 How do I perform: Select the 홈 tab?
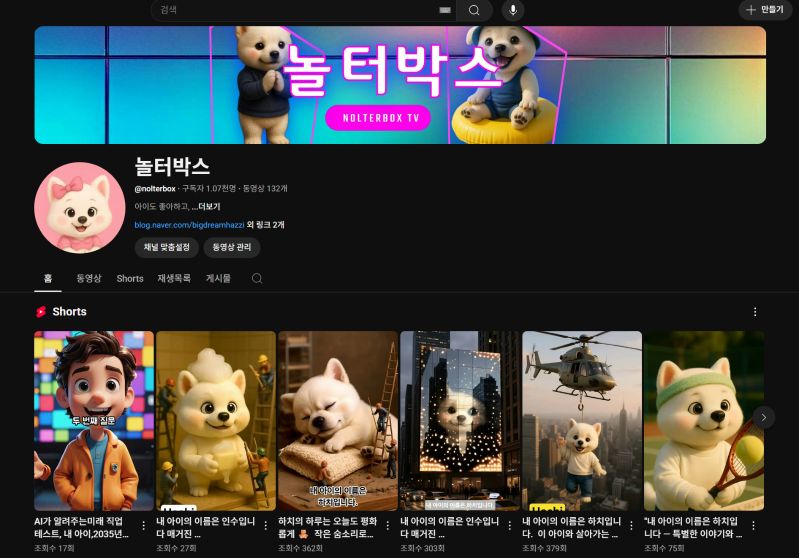click(48, 278)
